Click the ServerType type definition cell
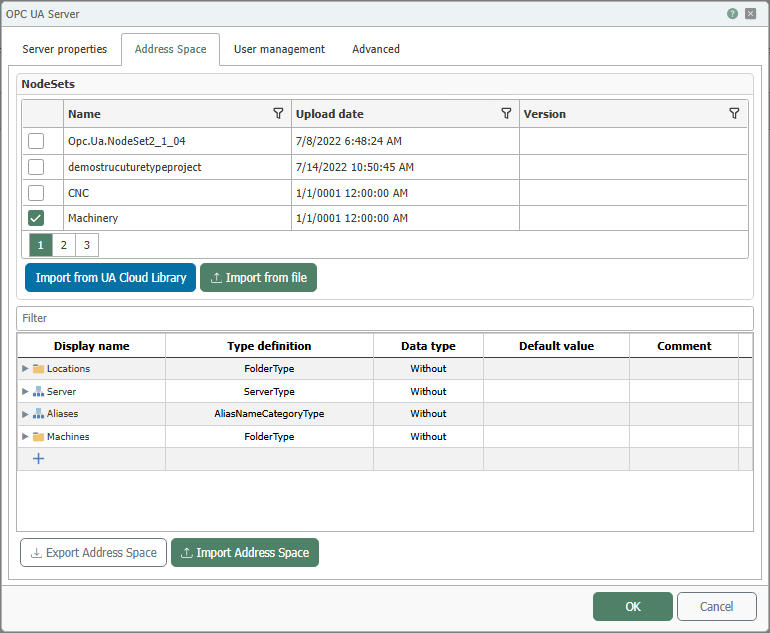770x633 pixels. [x=269, y=391]
